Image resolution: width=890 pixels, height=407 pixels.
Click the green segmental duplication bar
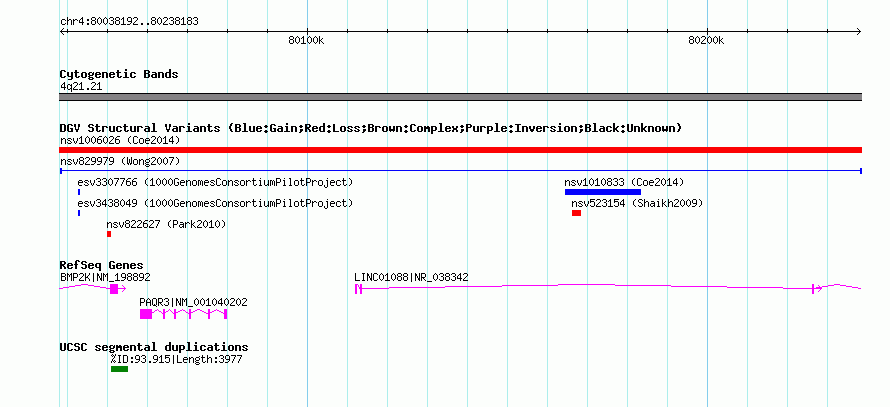coord(119,369)
